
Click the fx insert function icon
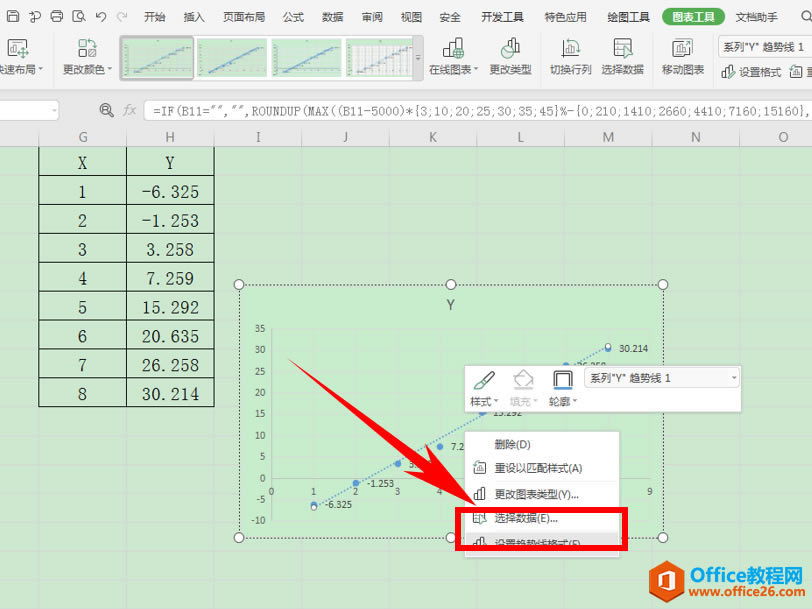129,110
